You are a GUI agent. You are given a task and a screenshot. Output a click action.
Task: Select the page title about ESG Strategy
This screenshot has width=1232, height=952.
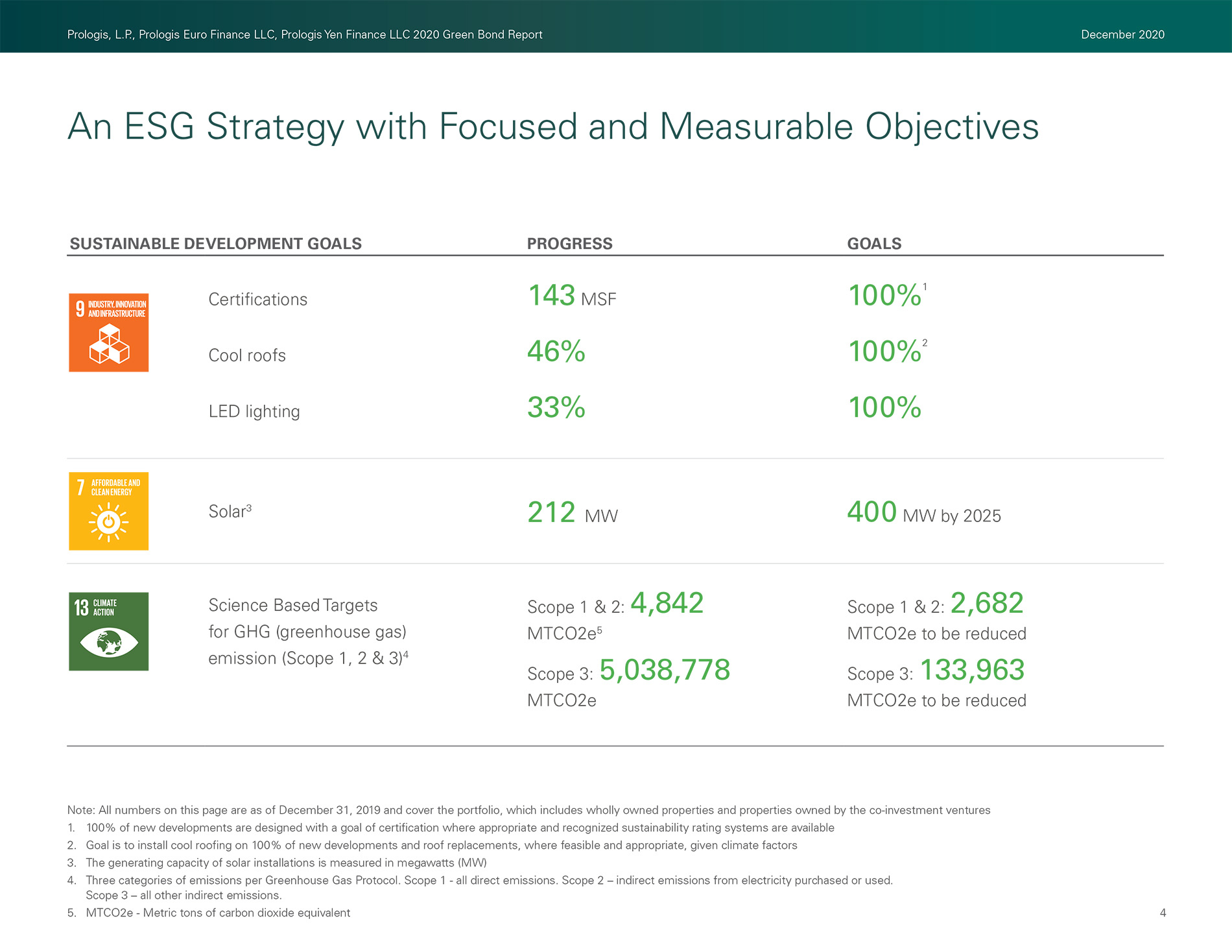tap(552, 126)
